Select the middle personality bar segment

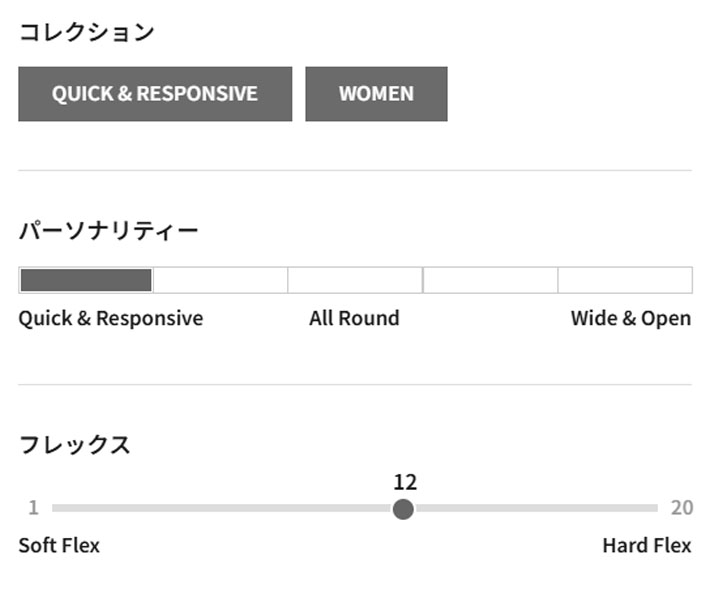tap(354, 280)
